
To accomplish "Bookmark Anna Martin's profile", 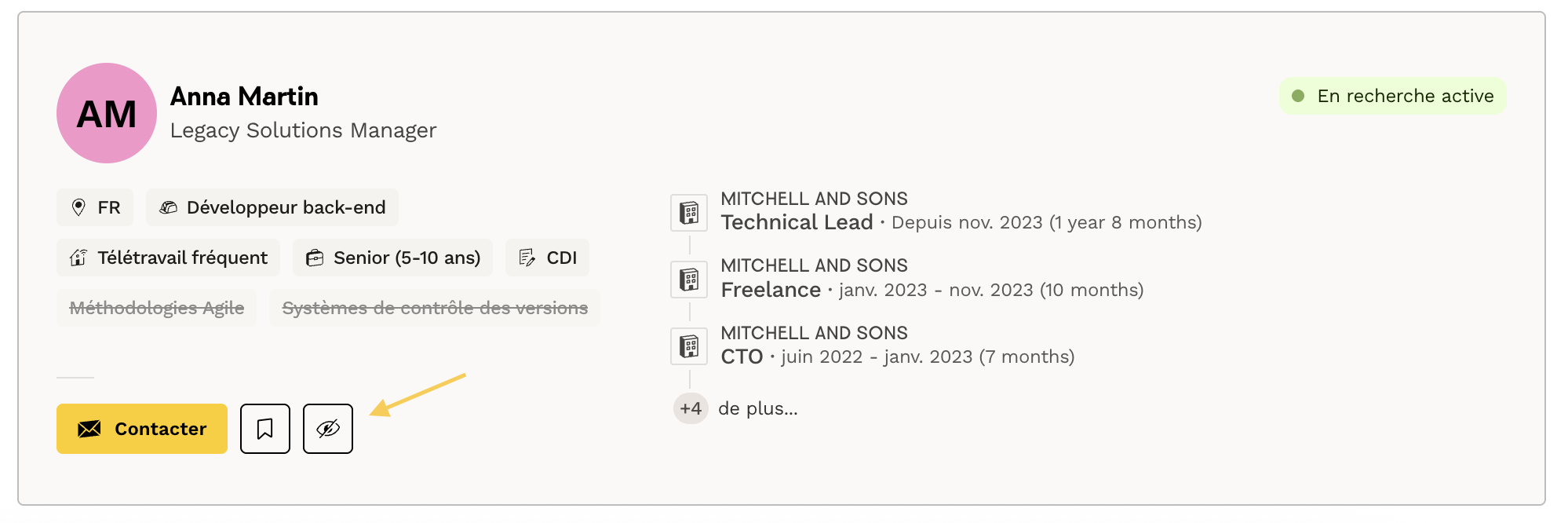I will [265, 429].
